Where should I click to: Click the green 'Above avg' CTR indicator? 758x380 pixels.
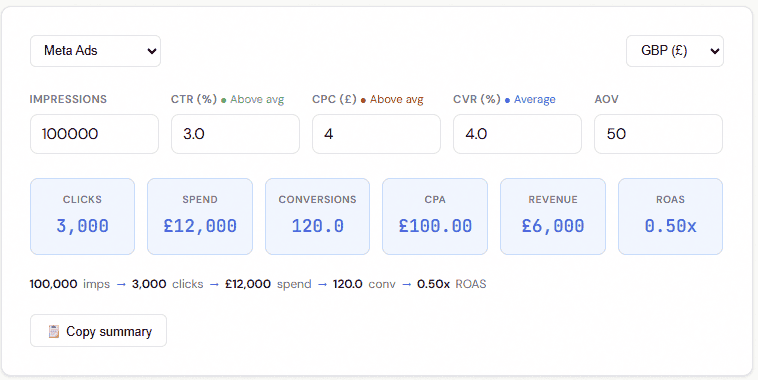[253, 100]
